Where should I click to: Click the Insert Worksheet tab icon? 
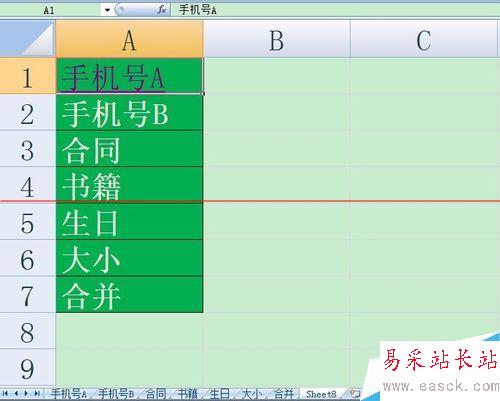coord(355,394)
